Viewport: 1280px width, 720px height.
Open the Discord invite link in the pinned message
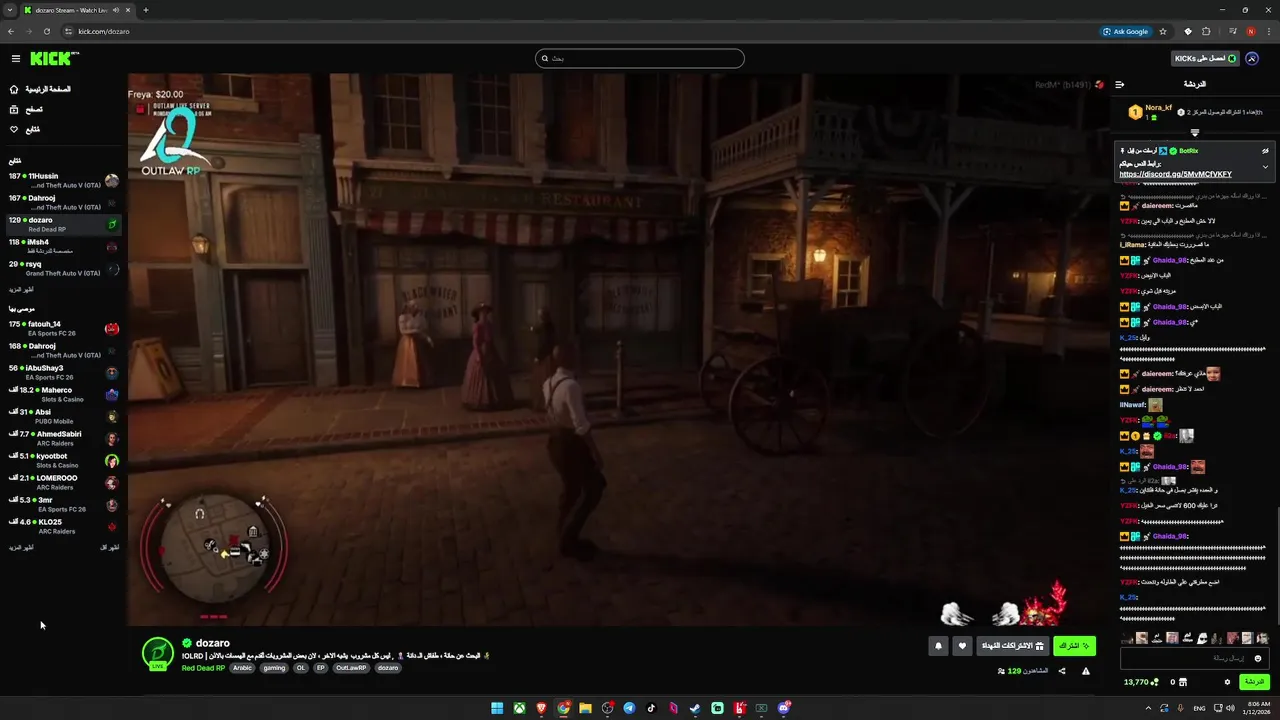click(1175, 174)
